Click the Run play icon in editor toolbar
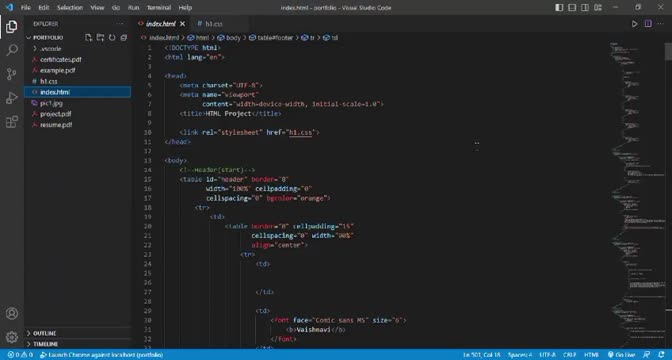The width and height of the screenshot is (672, 360). (x=635, y=24)
